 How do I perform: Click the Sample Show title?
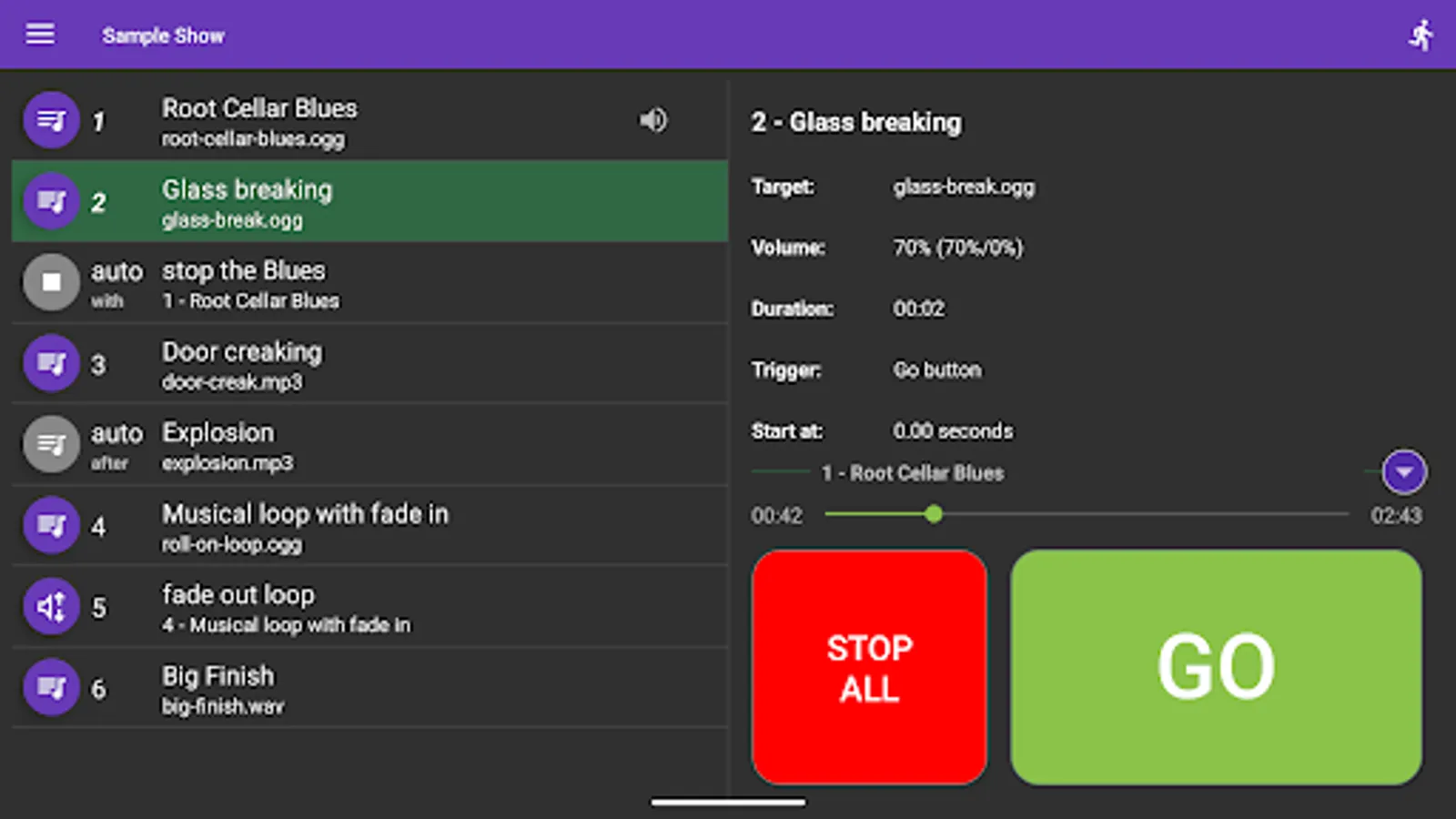point(164,35)
